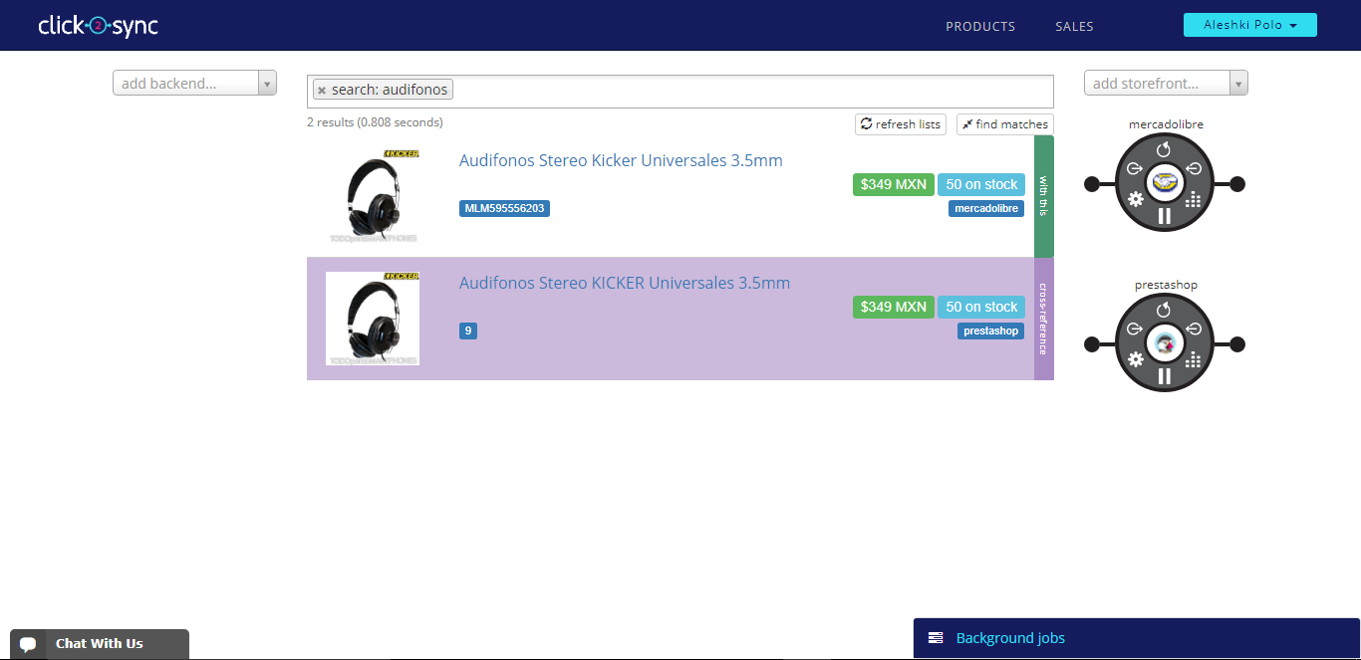This screenshot has height=660, width=1361.
Task: Click left arrow-out icon on prestashop wheel
Action: coord(1134,329)
